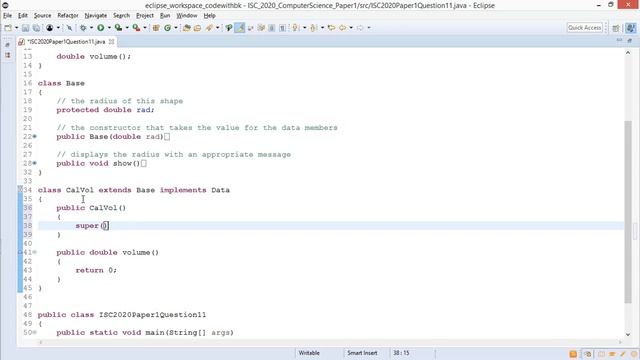This screenshot has height=360, width=640.
Task: Minimize the editor area
Action: click(619, 40)
